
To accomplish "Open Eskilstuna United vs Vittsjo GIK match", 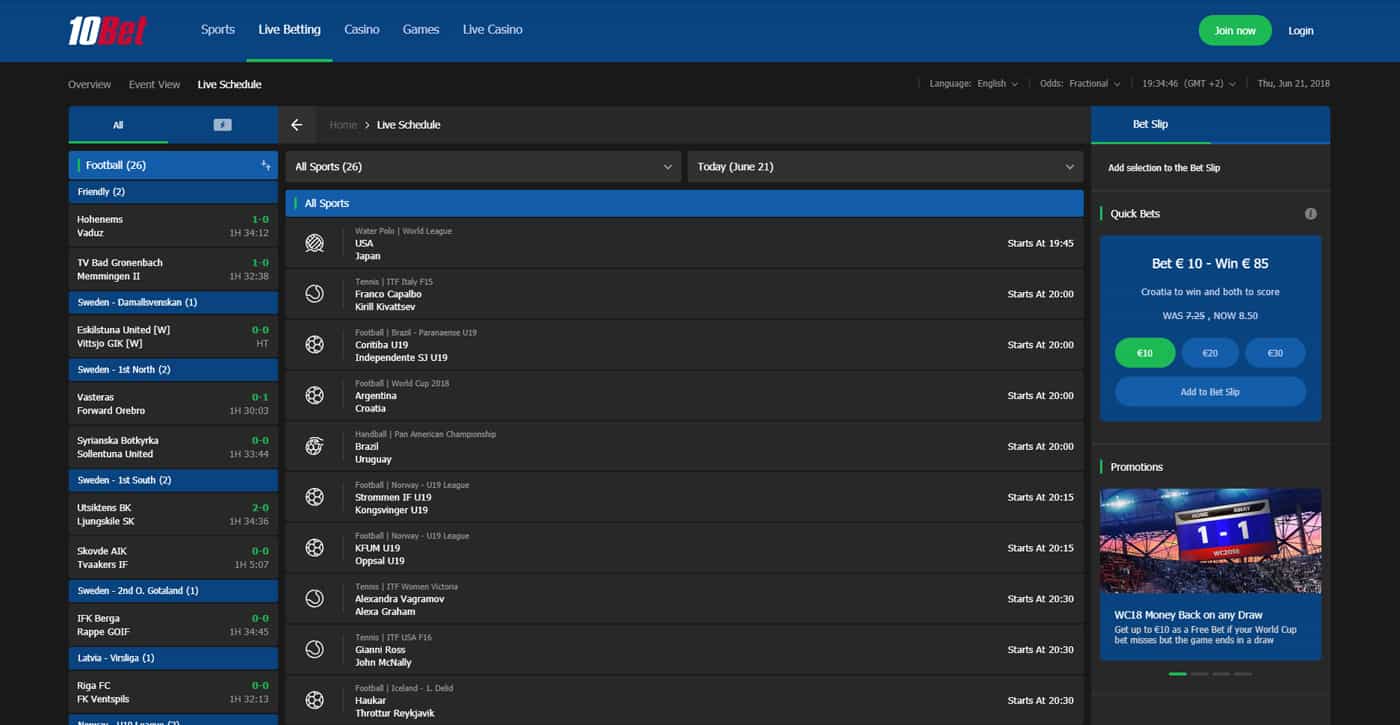I will pos(173,336).
